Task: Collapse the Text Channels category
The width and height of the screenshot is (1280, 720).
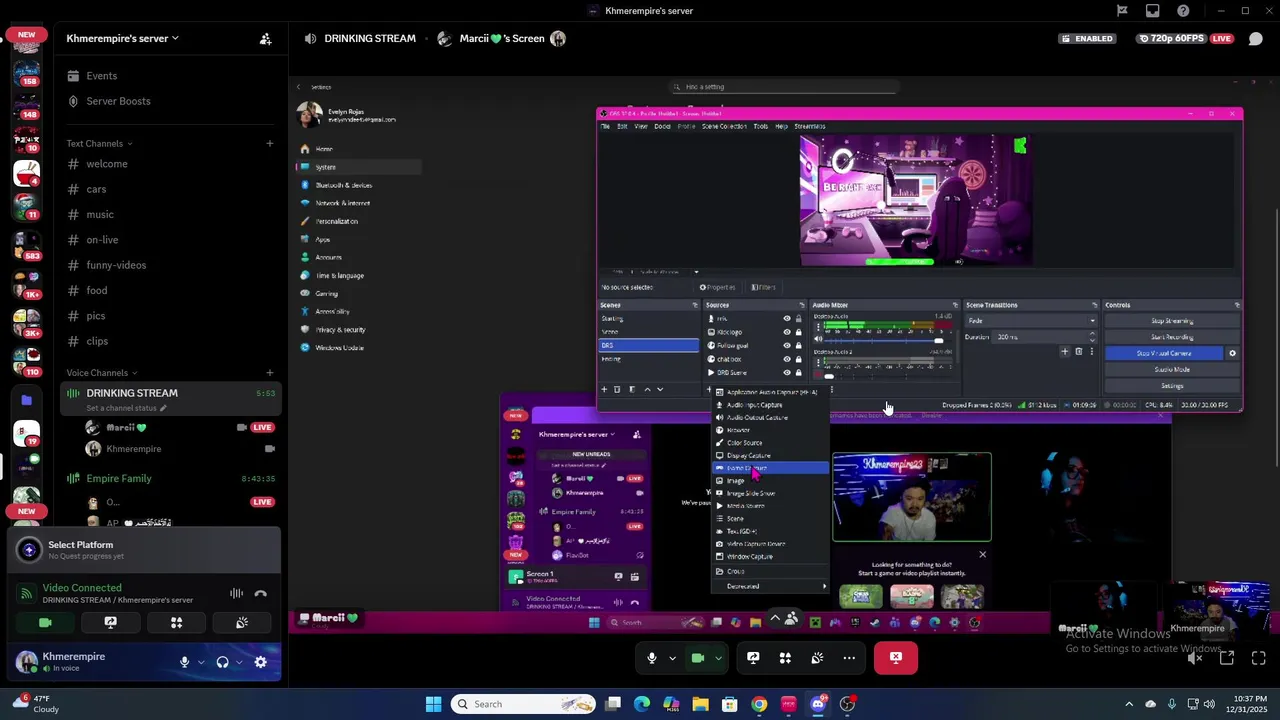Action: [99, 144]
